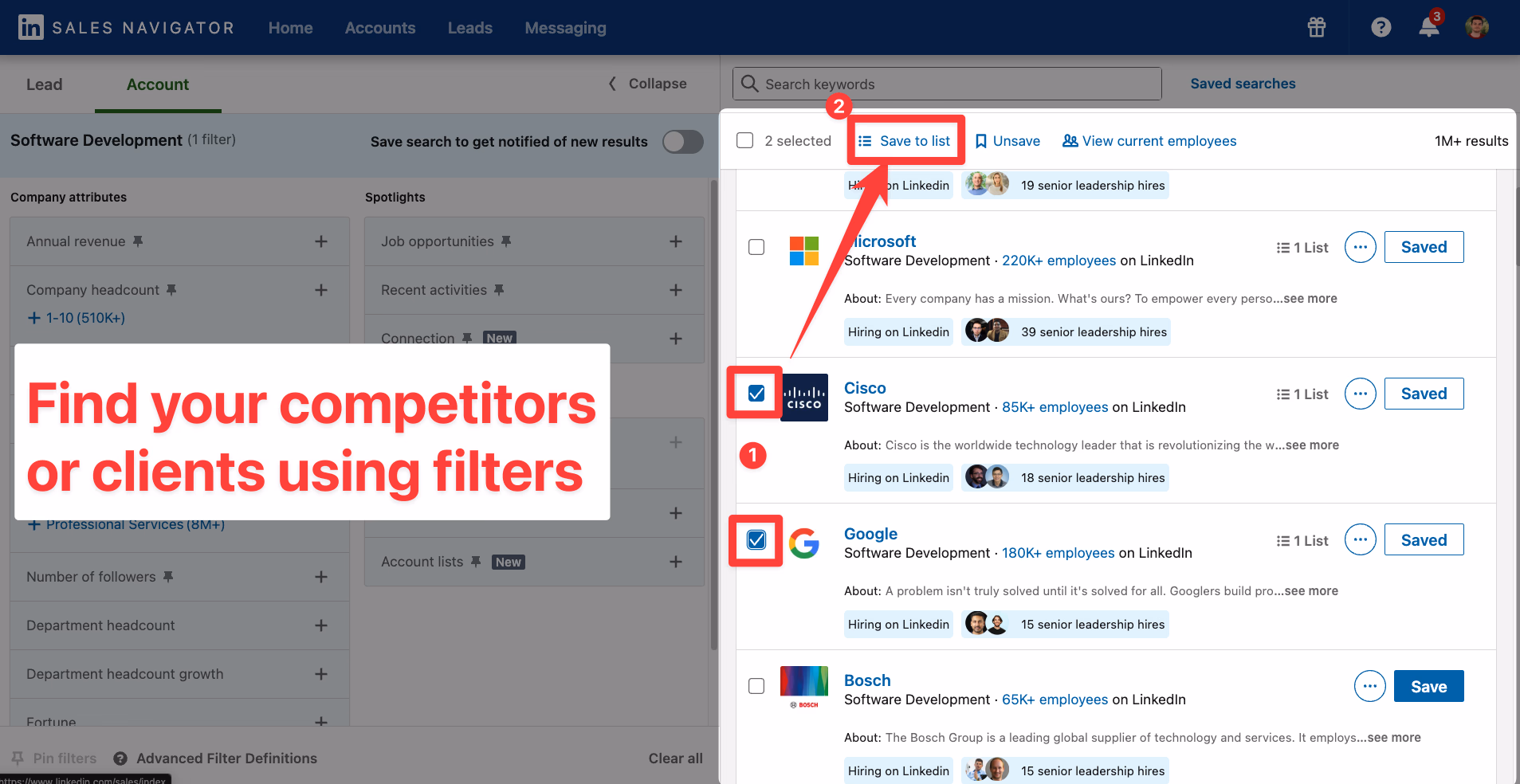Check the Microsoft row checkbox

pos(756,247)
